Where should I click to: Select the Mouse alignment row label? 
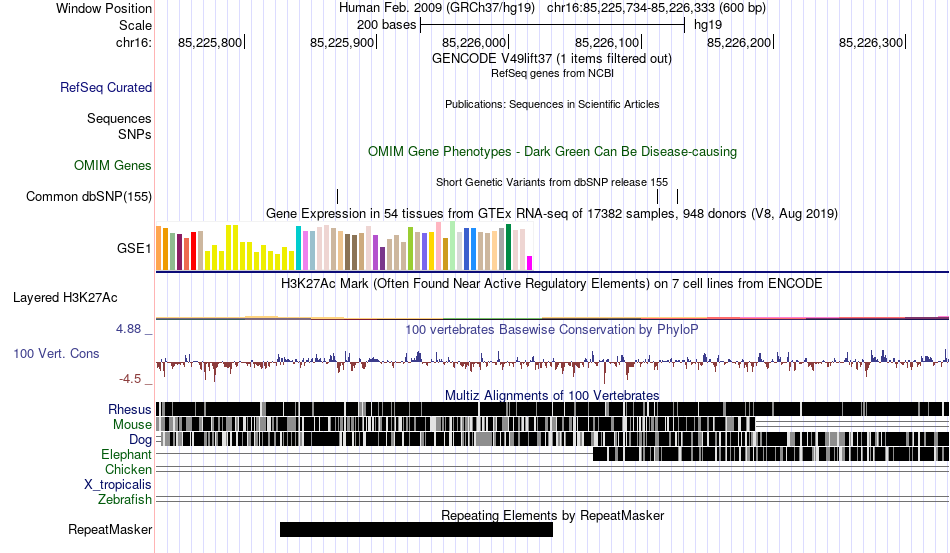[x=132, y=425]
